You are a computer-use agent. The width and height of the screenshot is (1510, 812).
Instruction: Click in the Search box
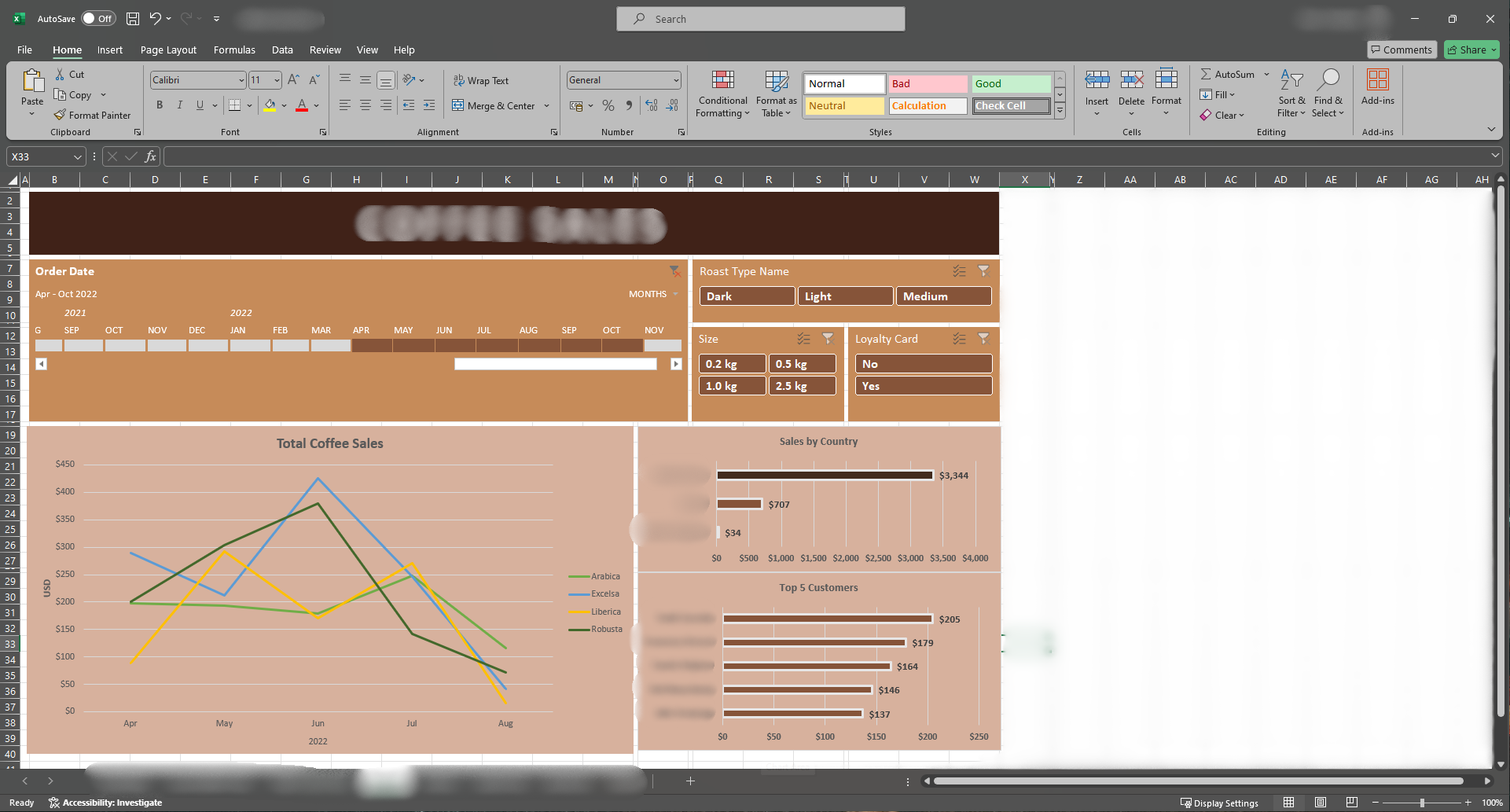[760, 19]
